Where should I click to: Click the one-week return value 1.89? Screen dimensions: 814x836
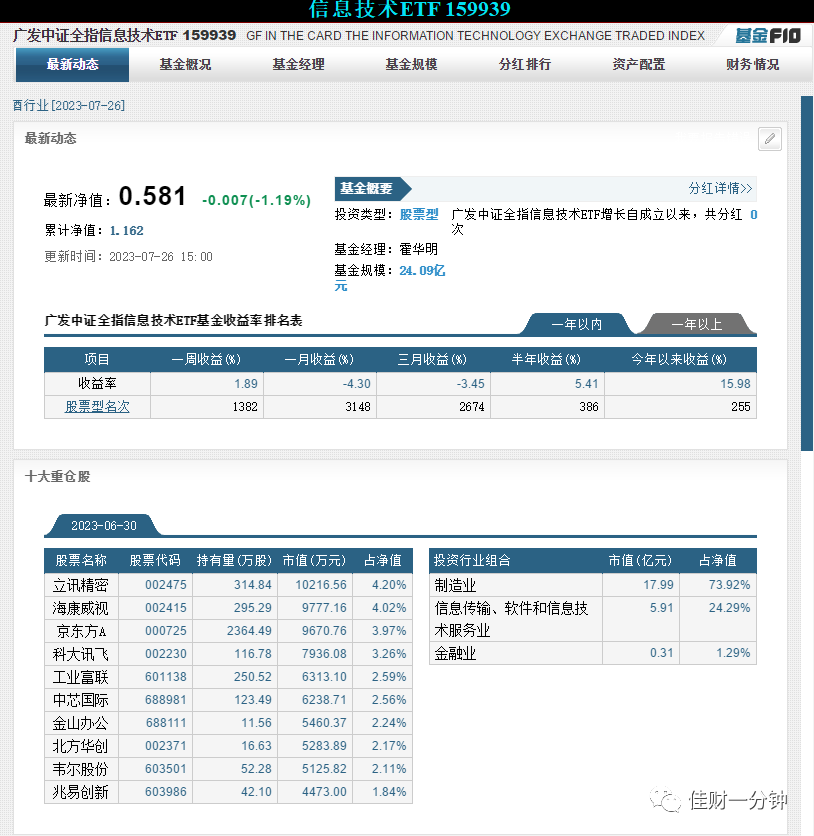pyautogui.click(x=246, y=384)
